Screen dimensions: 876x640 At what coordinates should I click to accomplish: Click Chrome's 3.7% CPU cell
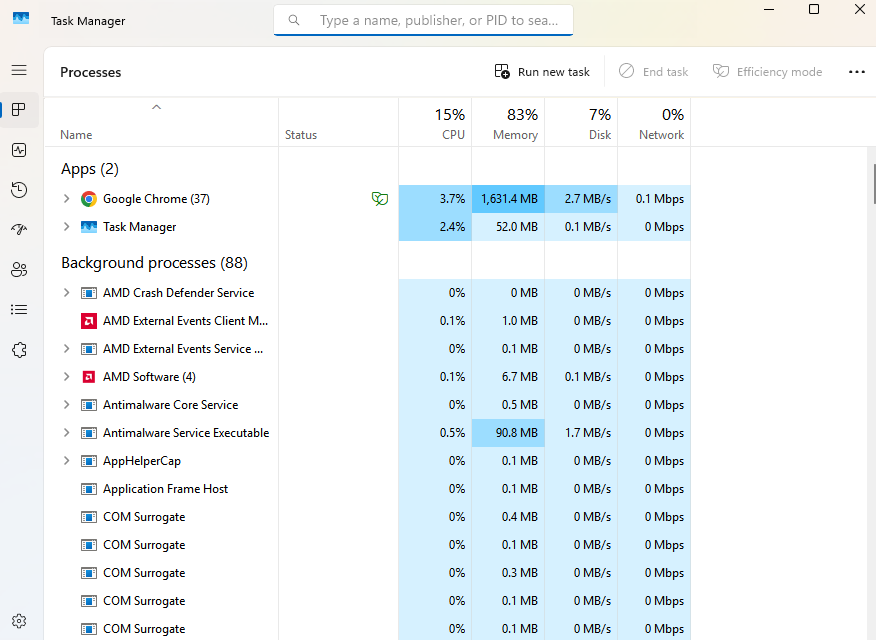(435, 199)
